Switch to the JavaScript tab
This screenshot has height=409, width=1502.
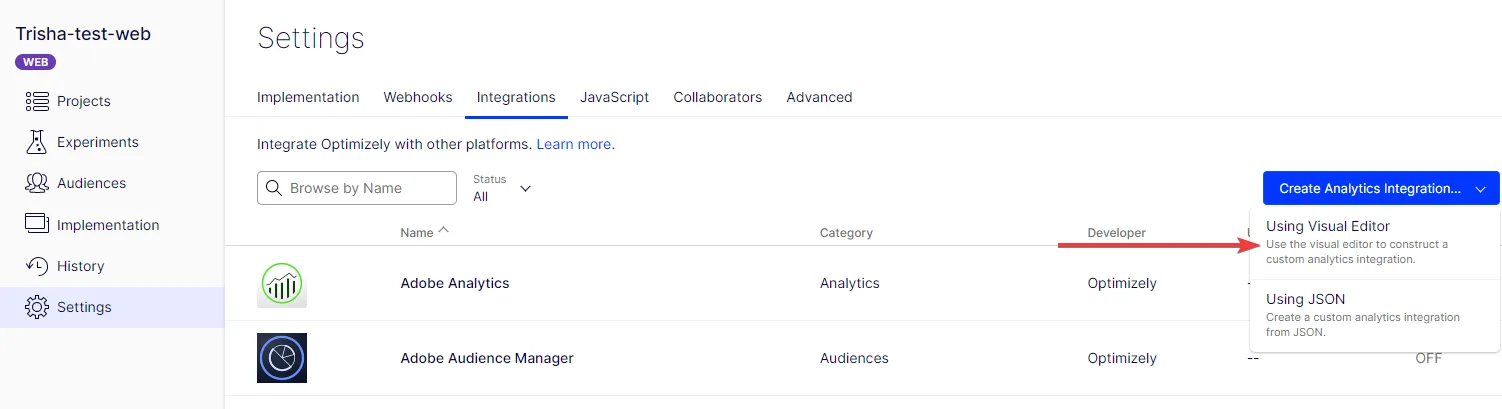tap(614, 97)
